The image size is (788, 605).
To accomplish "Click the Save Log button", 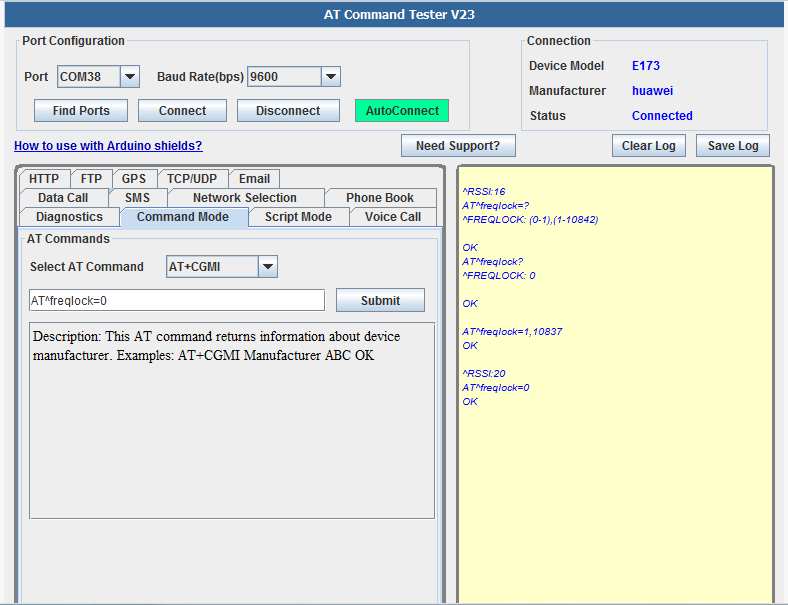I will click(x=733, y=146).
